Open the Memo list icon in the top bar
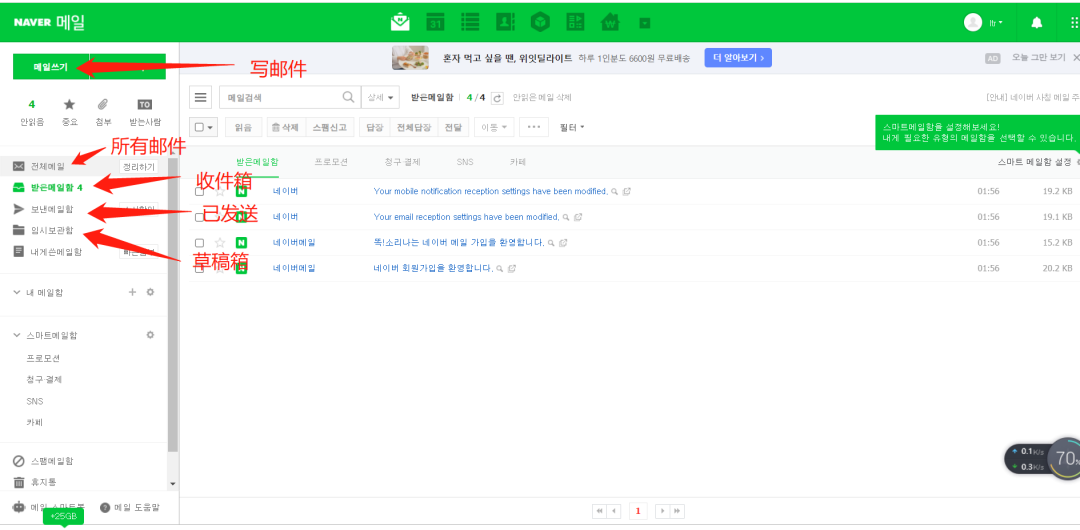Screen dimensions: 1080x530 pos(470,22)
